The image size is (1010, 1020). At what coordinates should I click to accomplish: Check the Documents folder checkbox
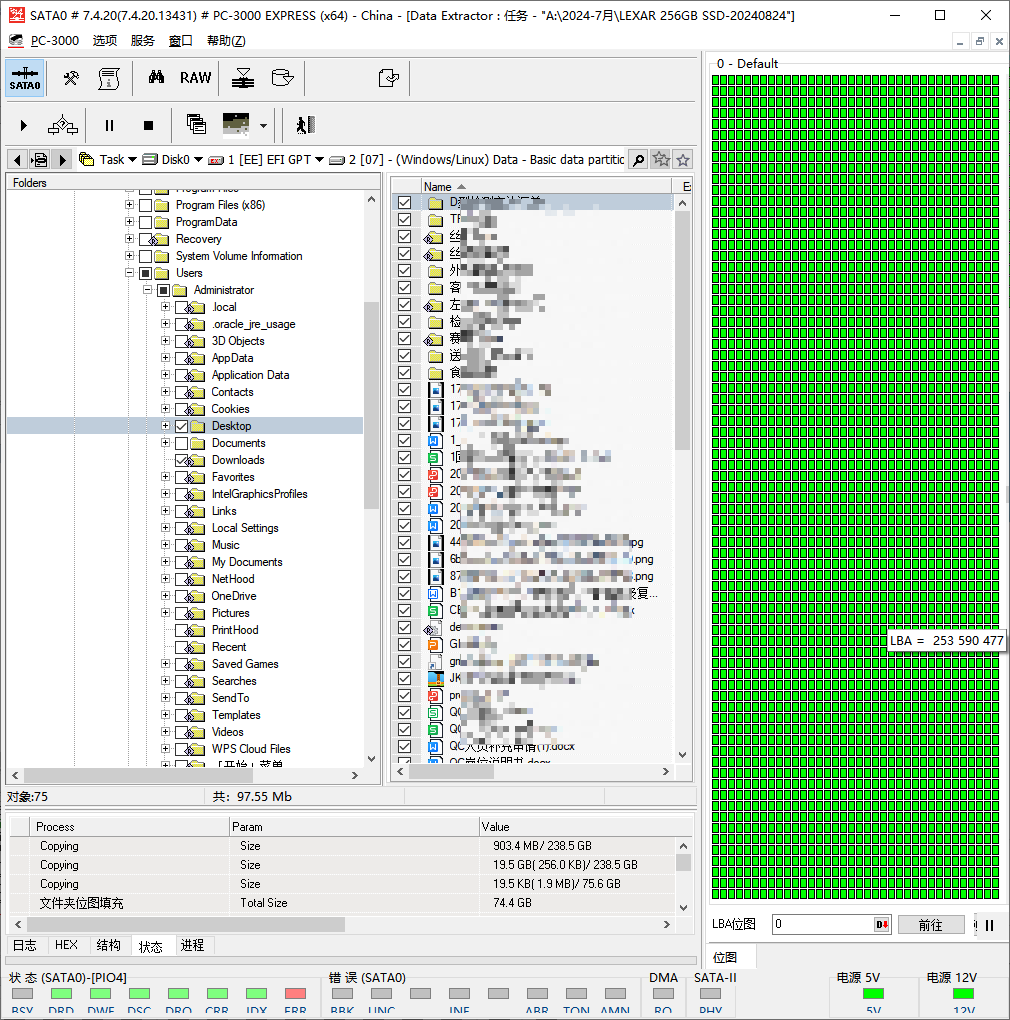181,443
